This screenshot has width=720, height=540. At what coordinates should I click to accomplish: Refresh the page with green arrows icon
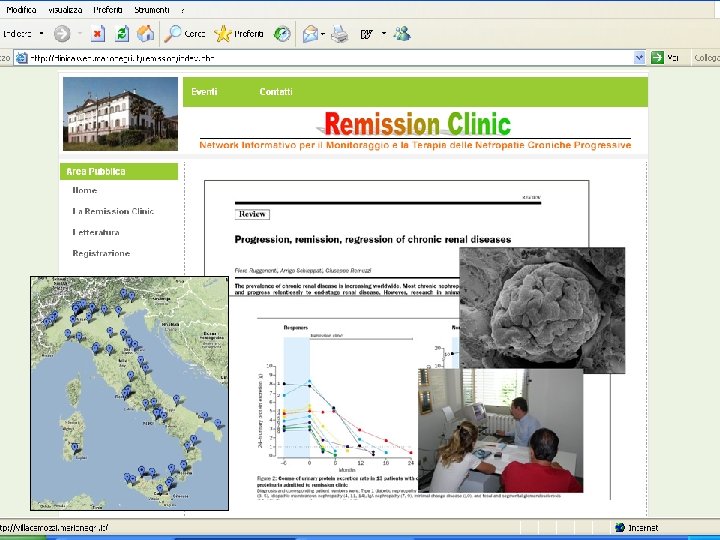coord(122,34)
